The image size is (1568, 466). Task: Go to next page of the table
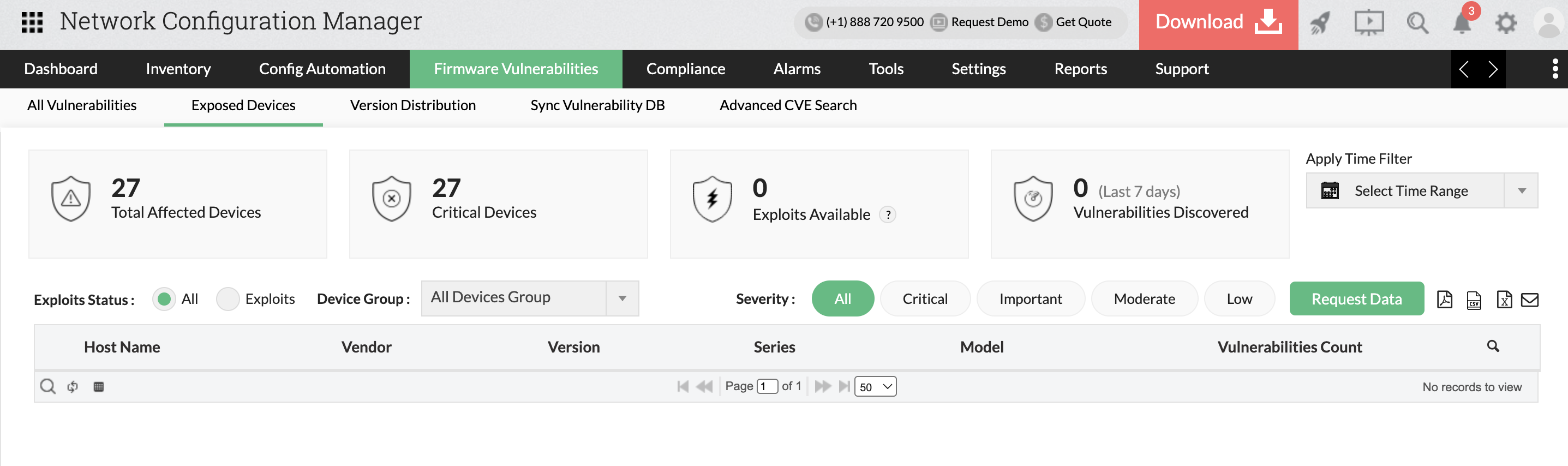point(822,386)
